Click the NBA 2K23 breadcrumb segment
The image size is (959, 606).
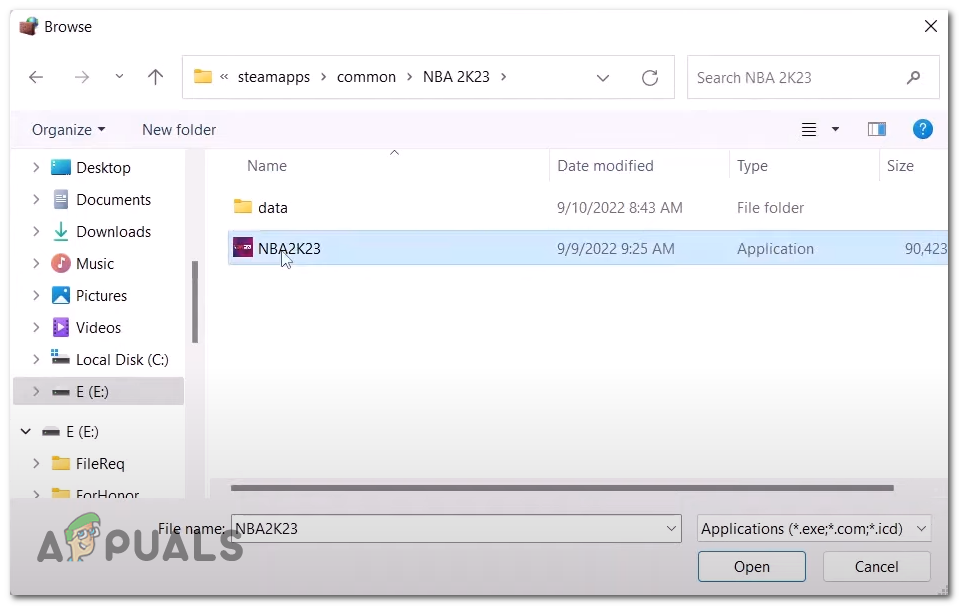pos(456,77)
